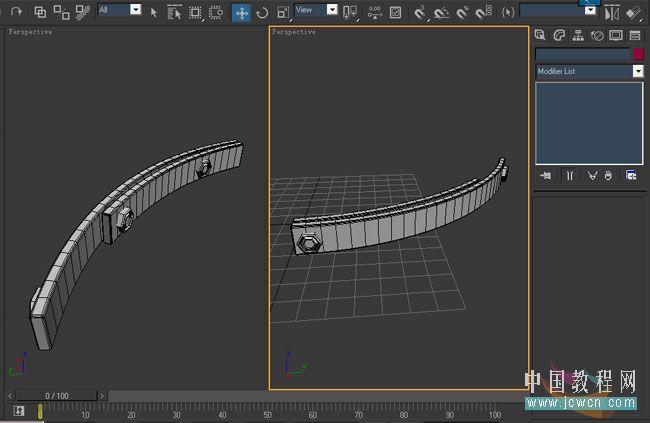Click inside the empty modifier stack box
Screen dimensions: 650x423
[x=589, y=123]
